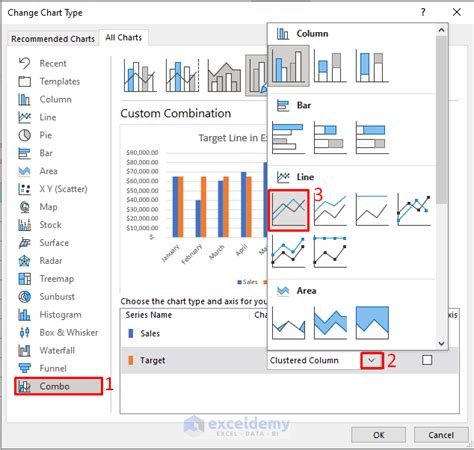Click the gallery scrollbar thumb
Image resolution: width=474 pixels, height=450 pixels.
(442, 119)
